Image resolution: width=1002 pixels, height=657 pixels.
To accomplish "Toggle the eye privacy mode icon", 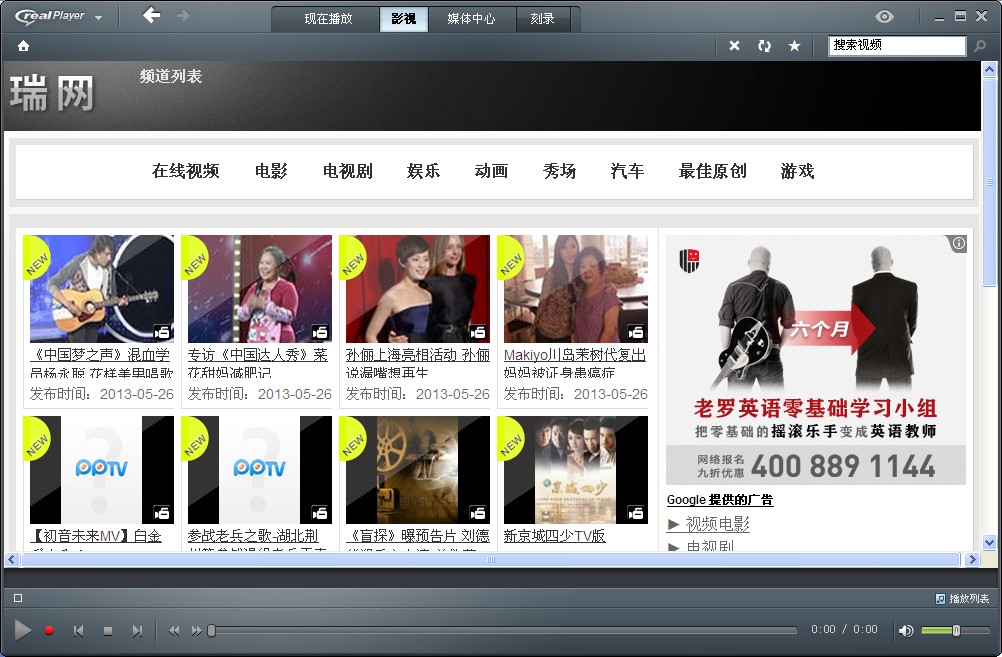I will (x=884, y=16).
